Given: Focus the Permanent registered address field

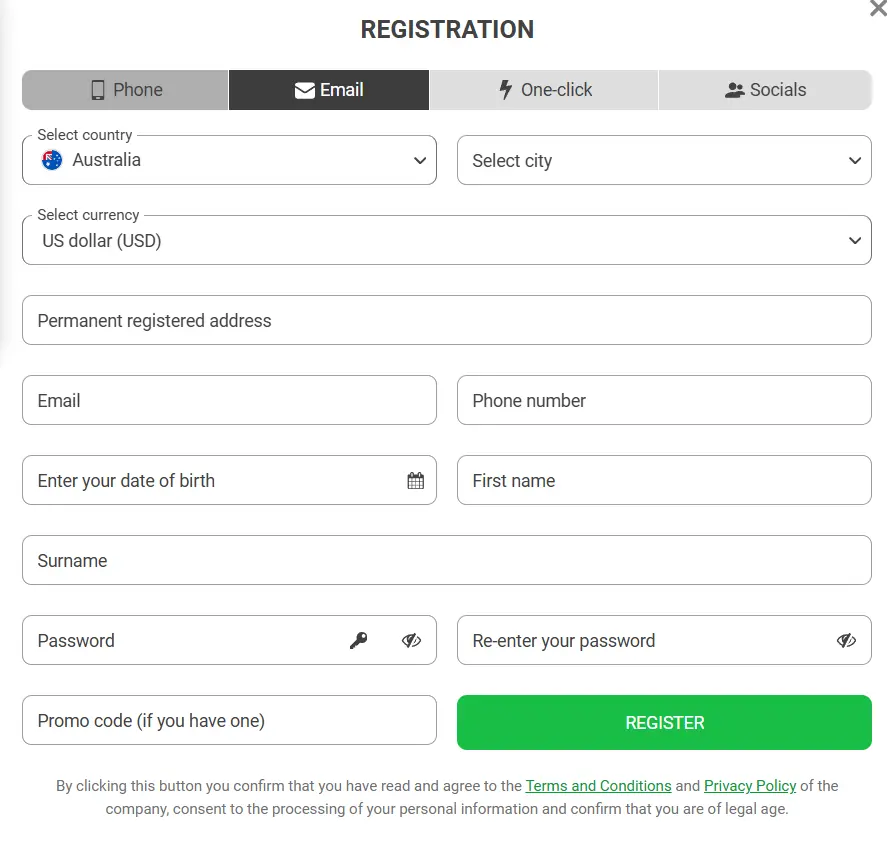Looking at the screenshot, I should tap(446, 321).
